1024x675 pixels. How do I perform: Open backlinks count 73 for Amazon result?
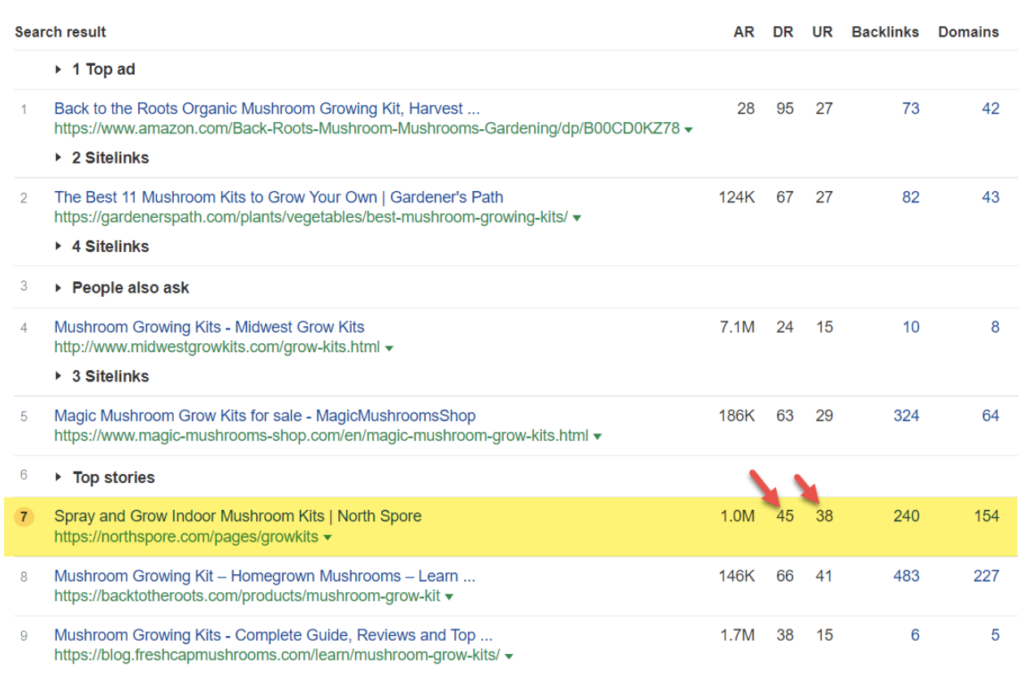[x=910, y=108]
